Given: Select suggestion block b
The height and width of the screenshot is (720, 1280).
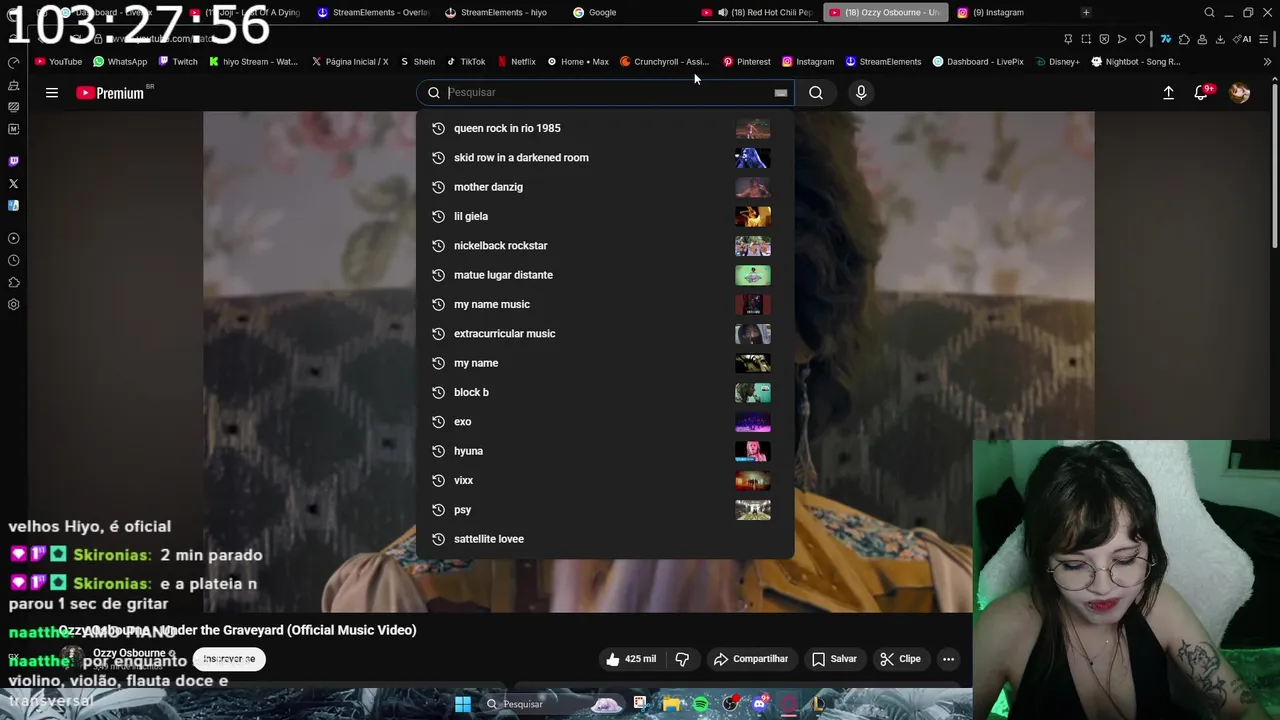Looking at the screenshot, I should coord(605,392).
